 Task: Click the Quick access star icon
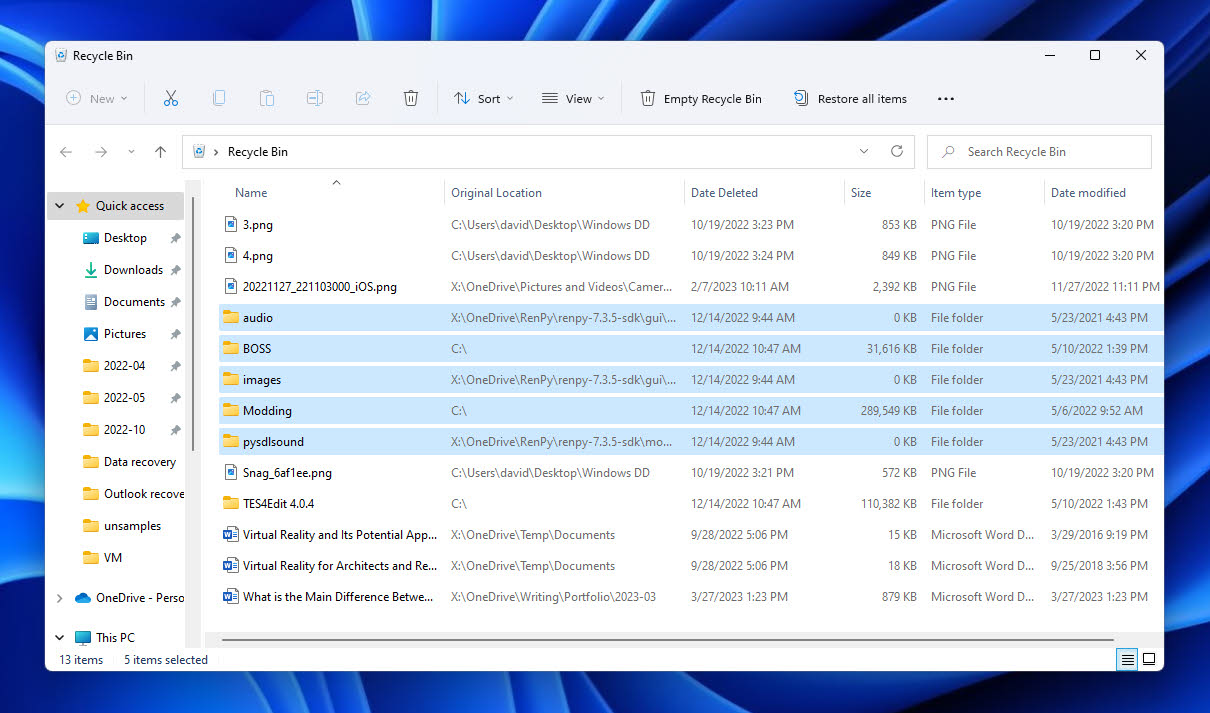coord(83,206)
